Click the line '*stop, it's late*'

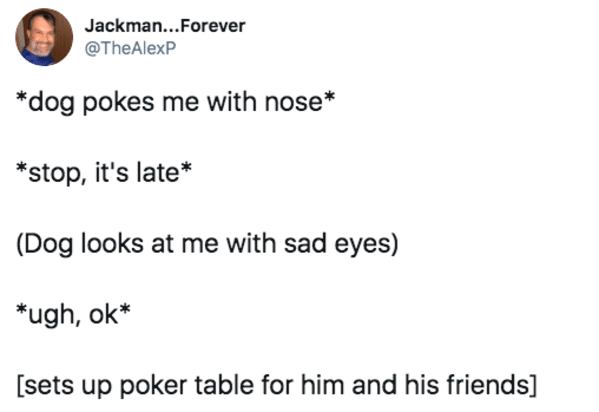104,173
